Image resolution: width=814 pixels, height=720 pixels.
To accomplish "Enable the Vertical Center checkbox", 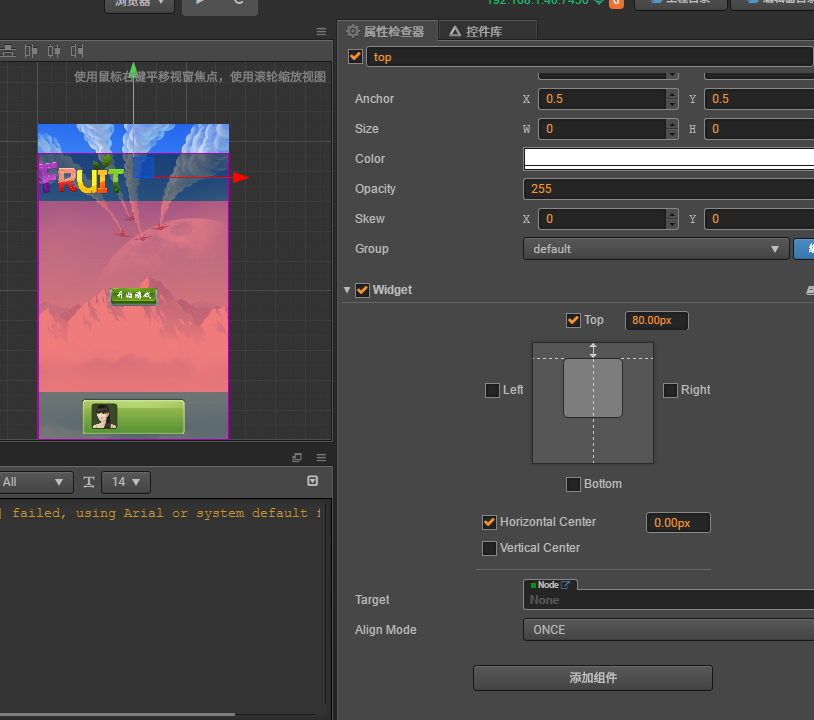I will click(489, 548).
